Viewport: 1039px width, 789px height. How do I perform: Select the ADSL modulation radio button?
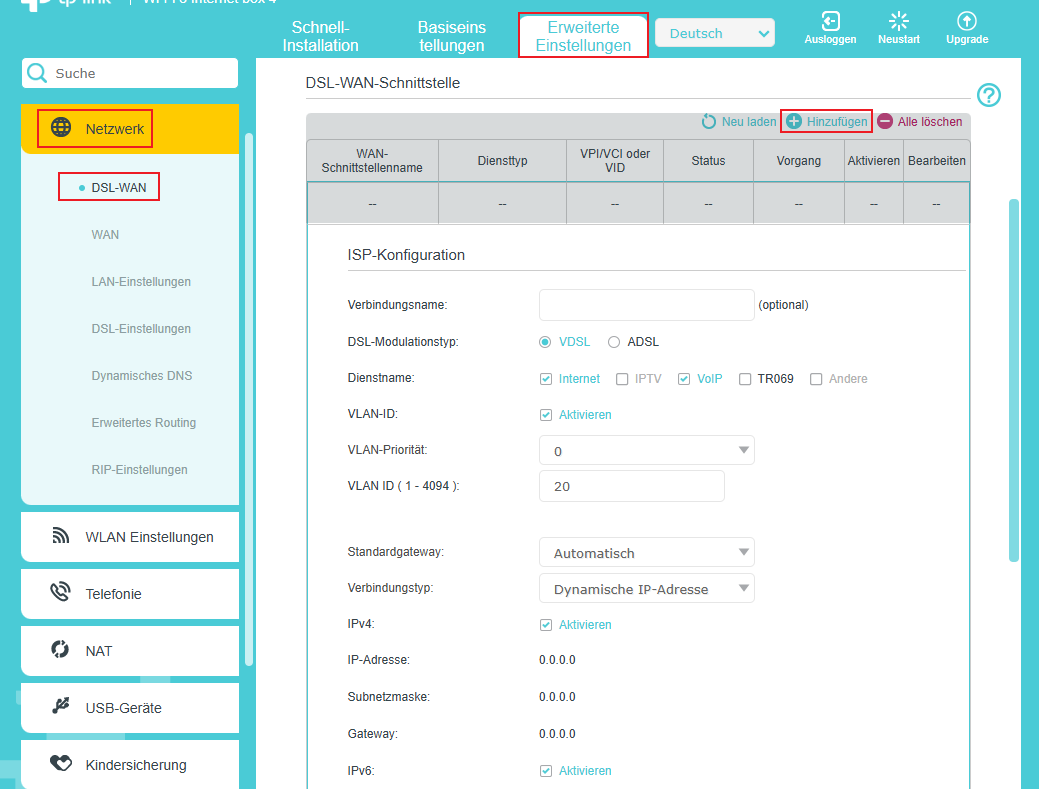coord(614,342)
